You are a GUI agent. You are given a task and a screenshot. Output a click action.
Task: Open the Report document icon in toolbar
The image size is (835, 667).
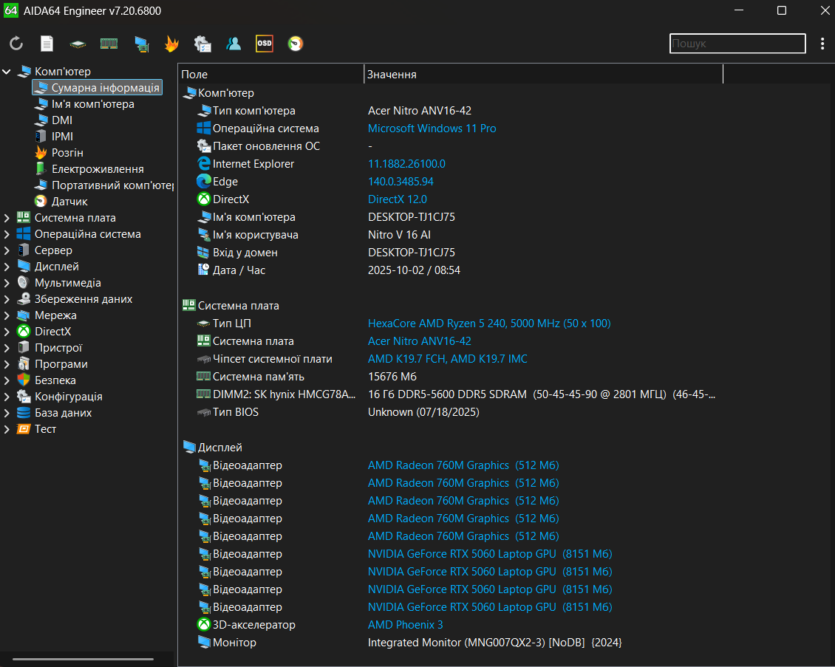click(x=47, y=44)
